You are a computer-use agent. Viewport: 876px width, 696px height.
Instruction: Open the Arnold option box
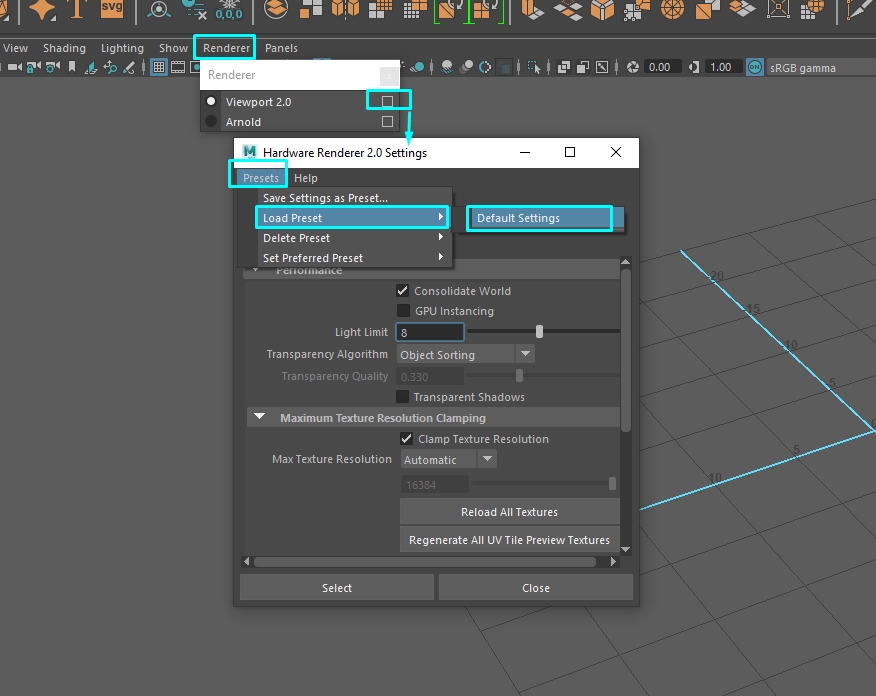click(387, 121)
